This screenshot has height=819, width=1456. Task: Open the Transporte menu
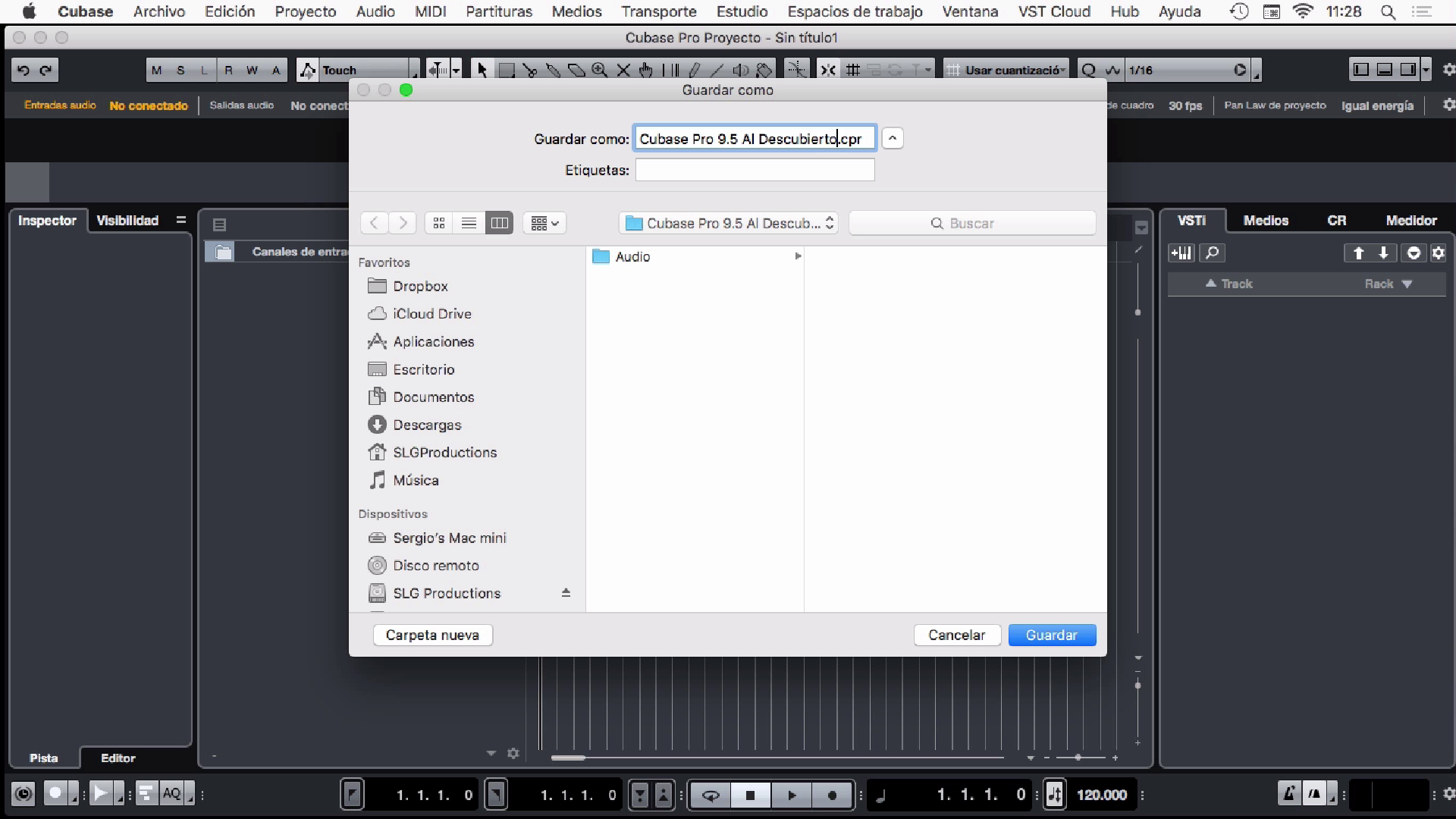click(658, 11)
